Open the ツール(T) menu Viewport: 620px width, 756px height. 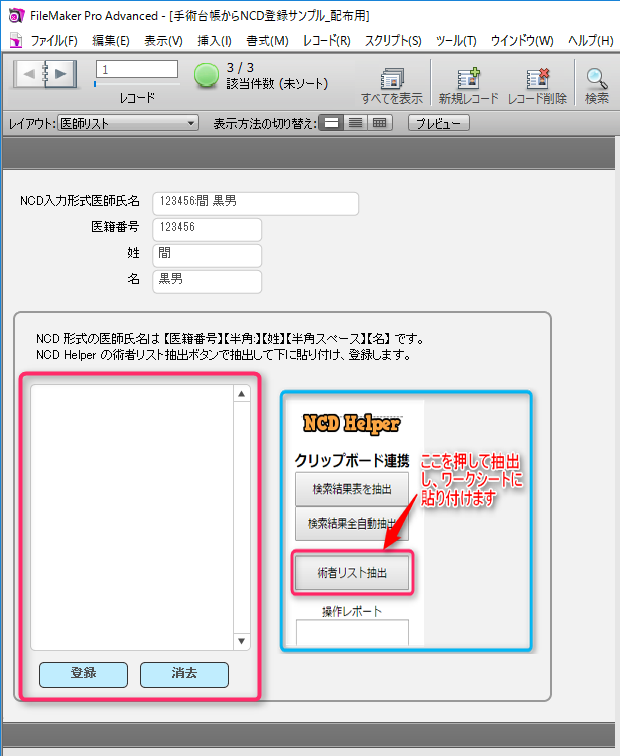pos(456,40)
